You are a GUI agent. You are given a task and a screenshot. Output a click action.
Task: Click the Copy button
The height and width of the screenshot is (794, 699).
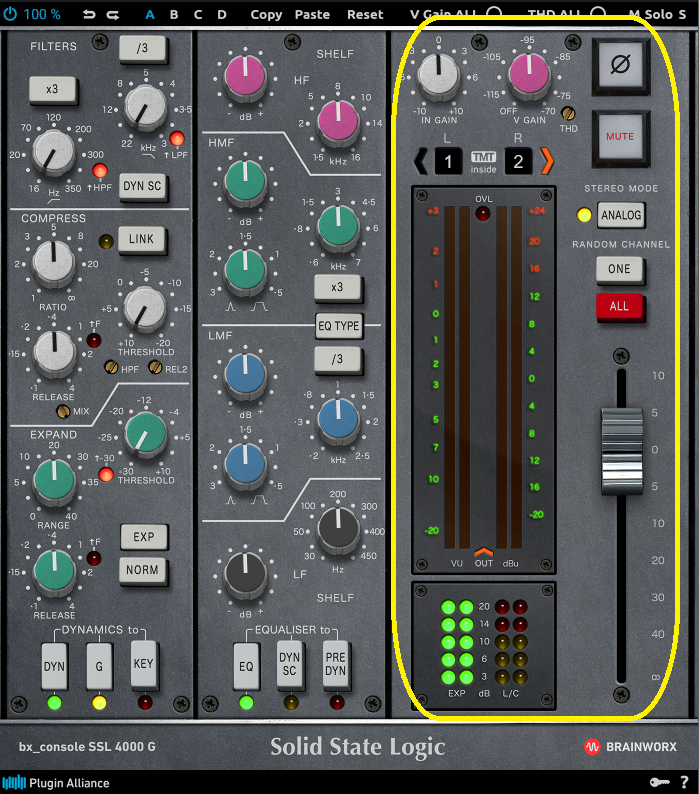(266, 15)
